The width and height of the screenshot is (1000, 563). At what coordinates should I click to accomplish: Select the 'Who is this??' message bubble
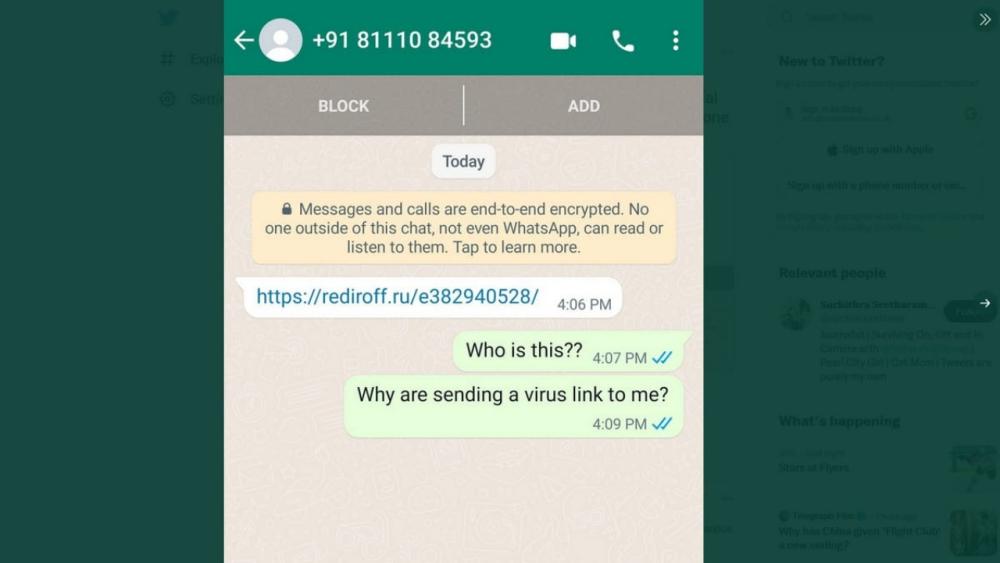coord(568,351)
